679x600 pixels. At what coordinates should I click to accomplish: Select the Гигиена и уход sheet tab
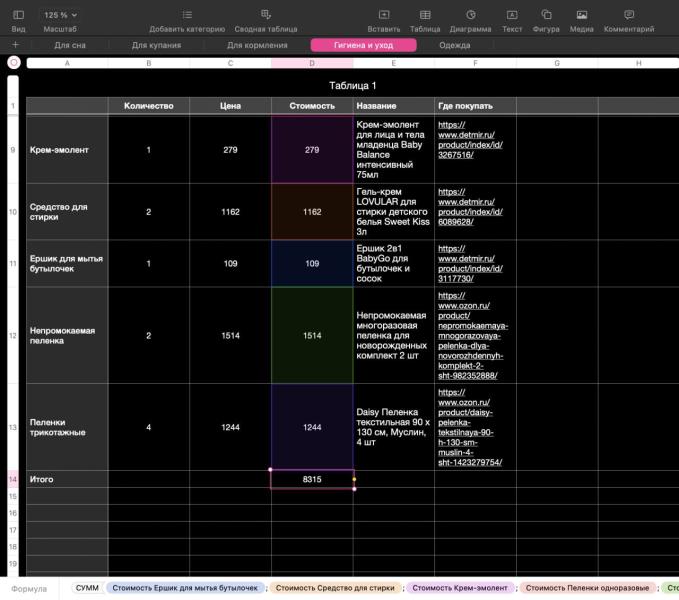pos(363,45)
